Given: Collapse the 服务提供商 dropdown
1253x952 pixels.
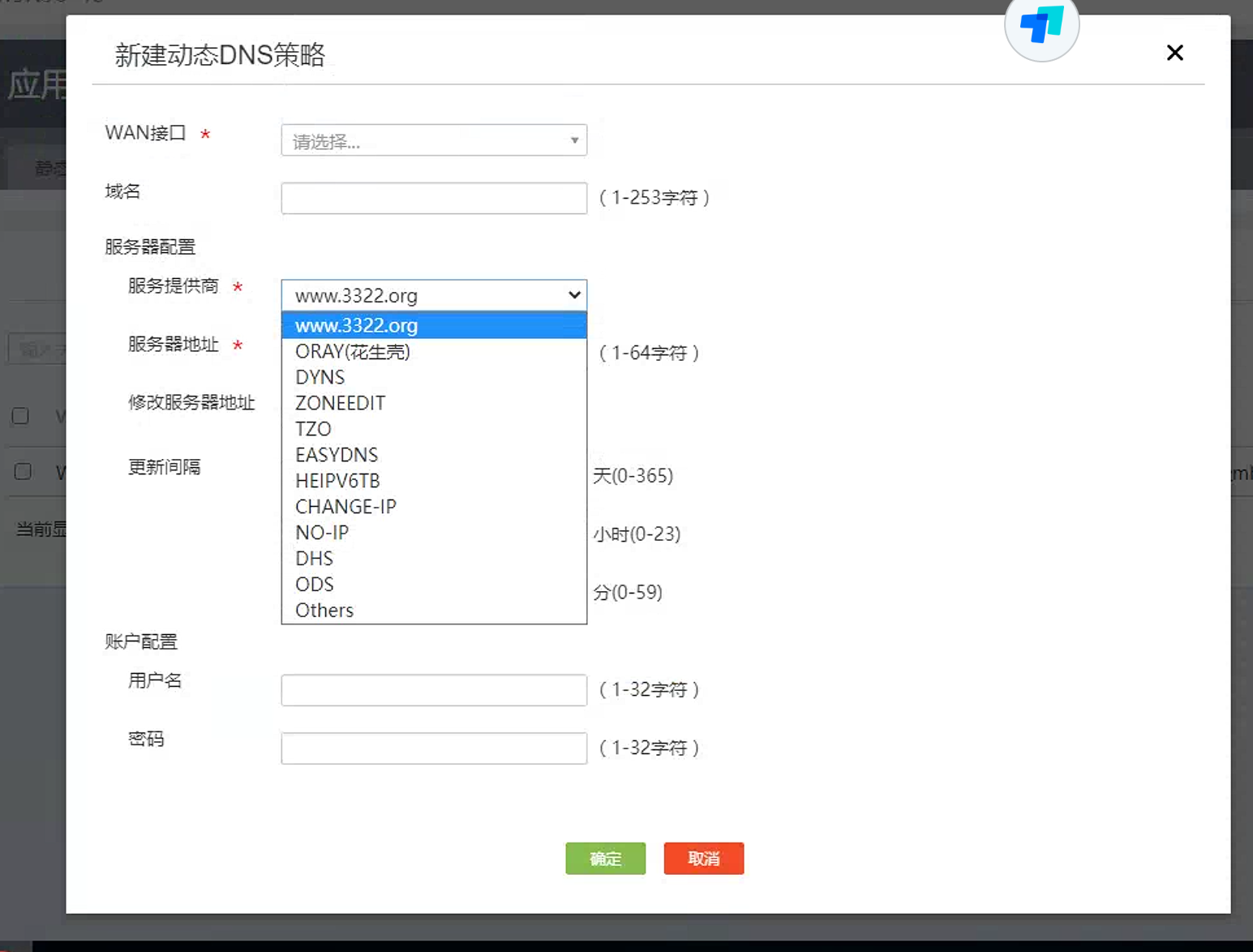Looking at the screenshot, I should pyautogui.click(x=434, y=295).
